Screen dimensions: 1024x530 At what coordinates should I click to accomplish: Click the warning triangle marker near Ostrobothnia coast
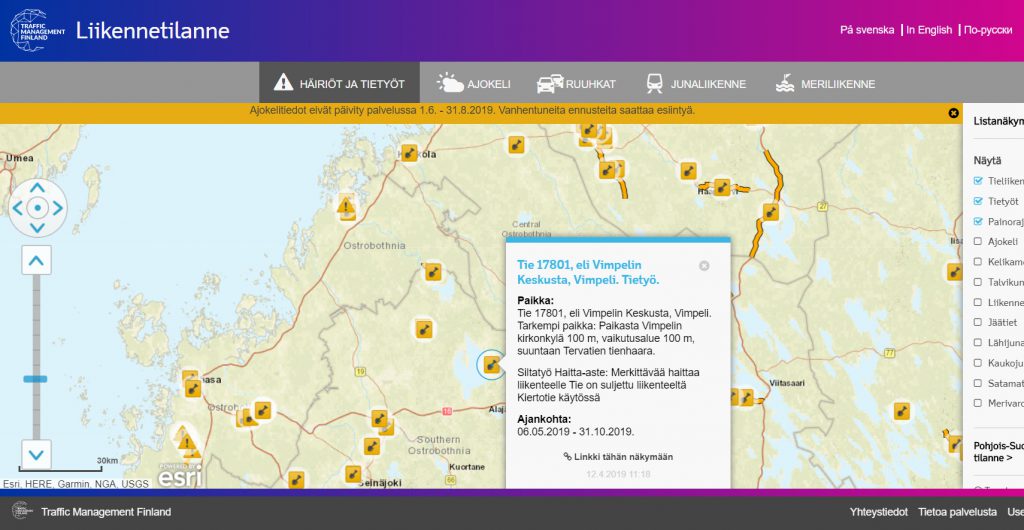[346, 207]
